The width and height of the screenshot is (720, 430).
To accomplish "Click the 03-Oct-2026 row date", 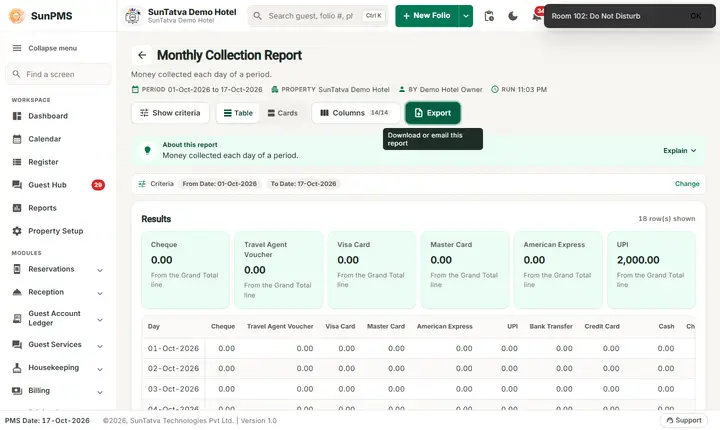I will coord(173,389).
